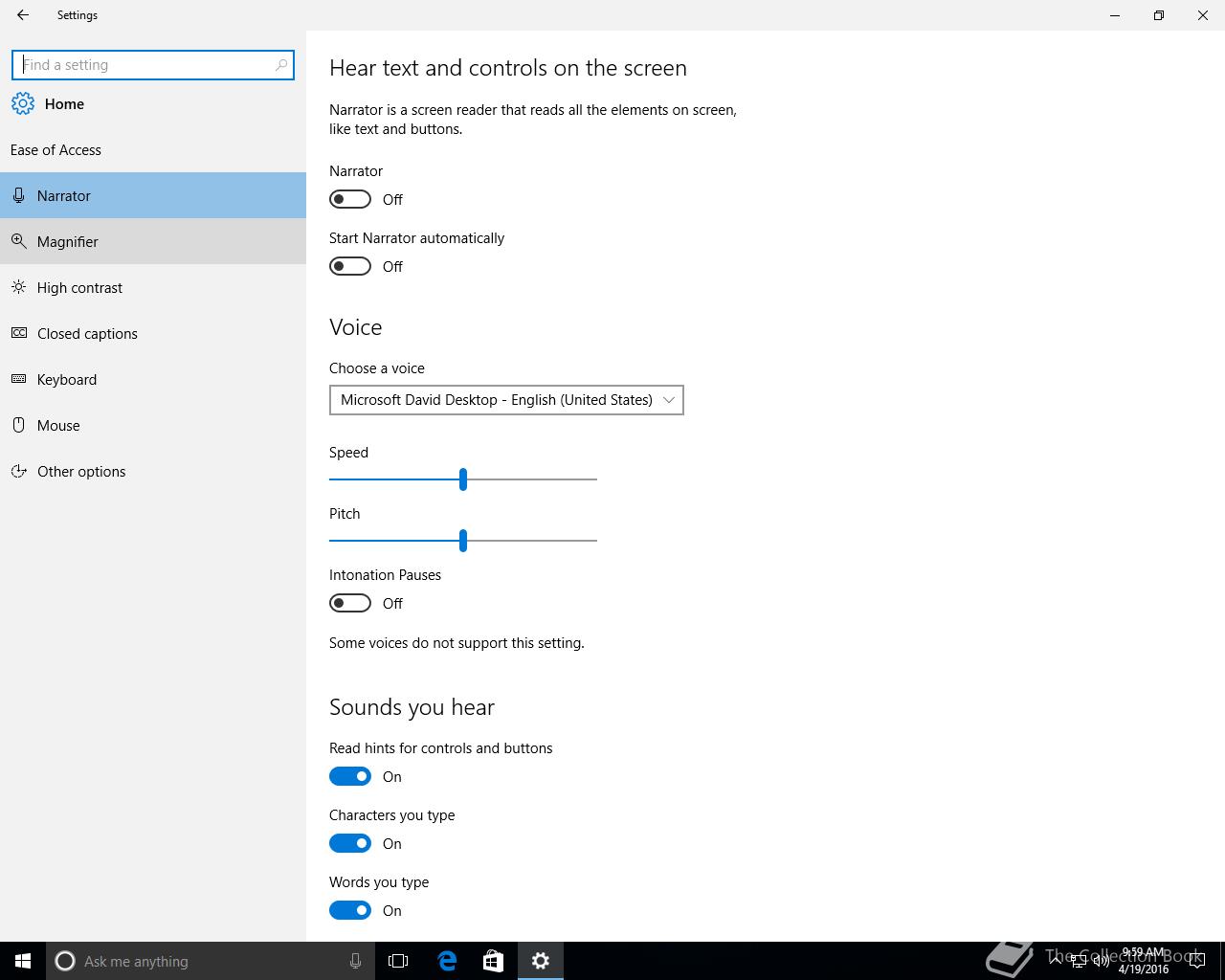Click the taskbar clock showing 4/19/2016
The image size is (1225, 980).
click(x=1143, y=961)
